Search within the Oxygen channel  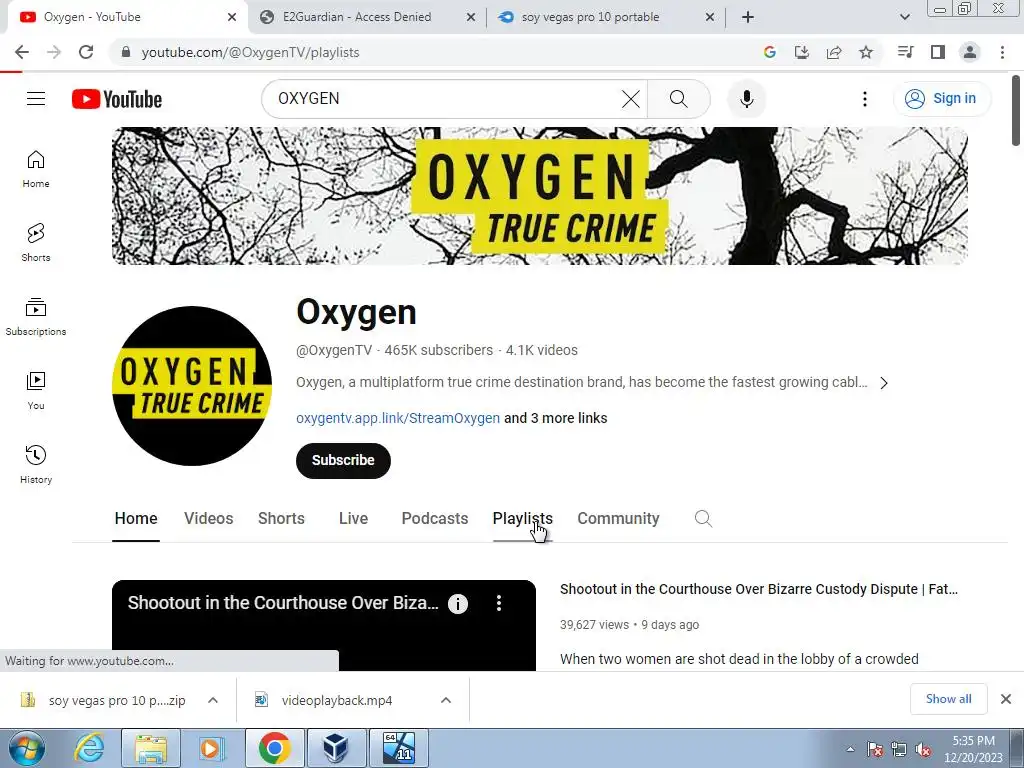pyautogui.click(x=703, y=519)
